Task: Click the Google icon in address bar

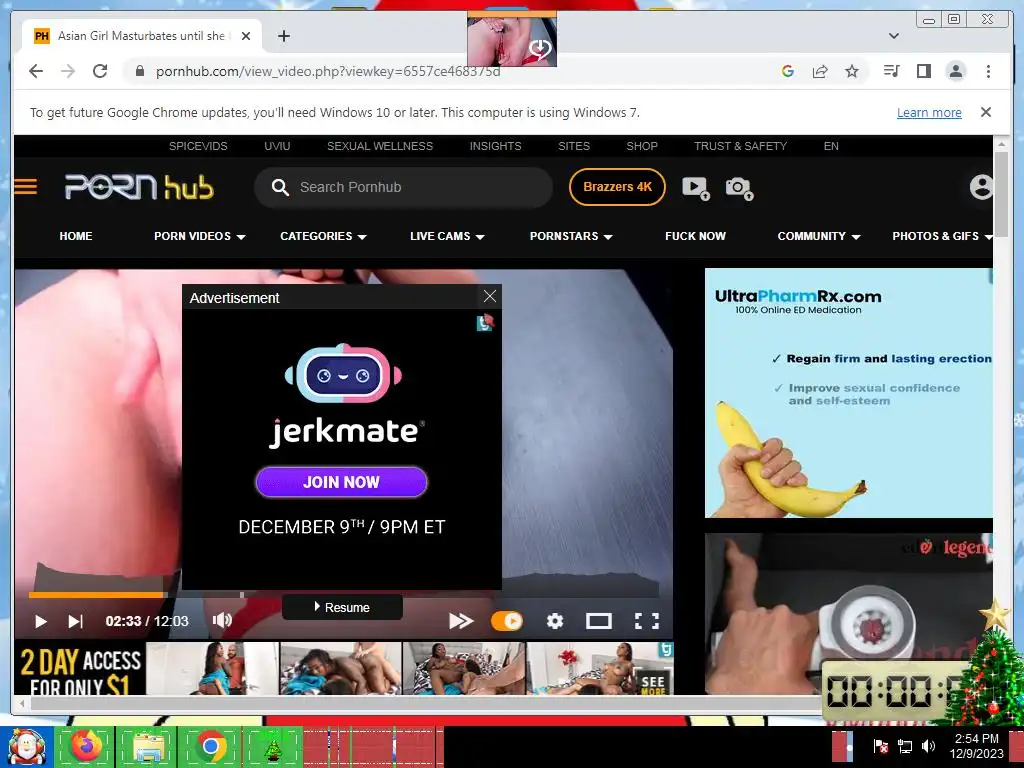Action: [788, 71]
